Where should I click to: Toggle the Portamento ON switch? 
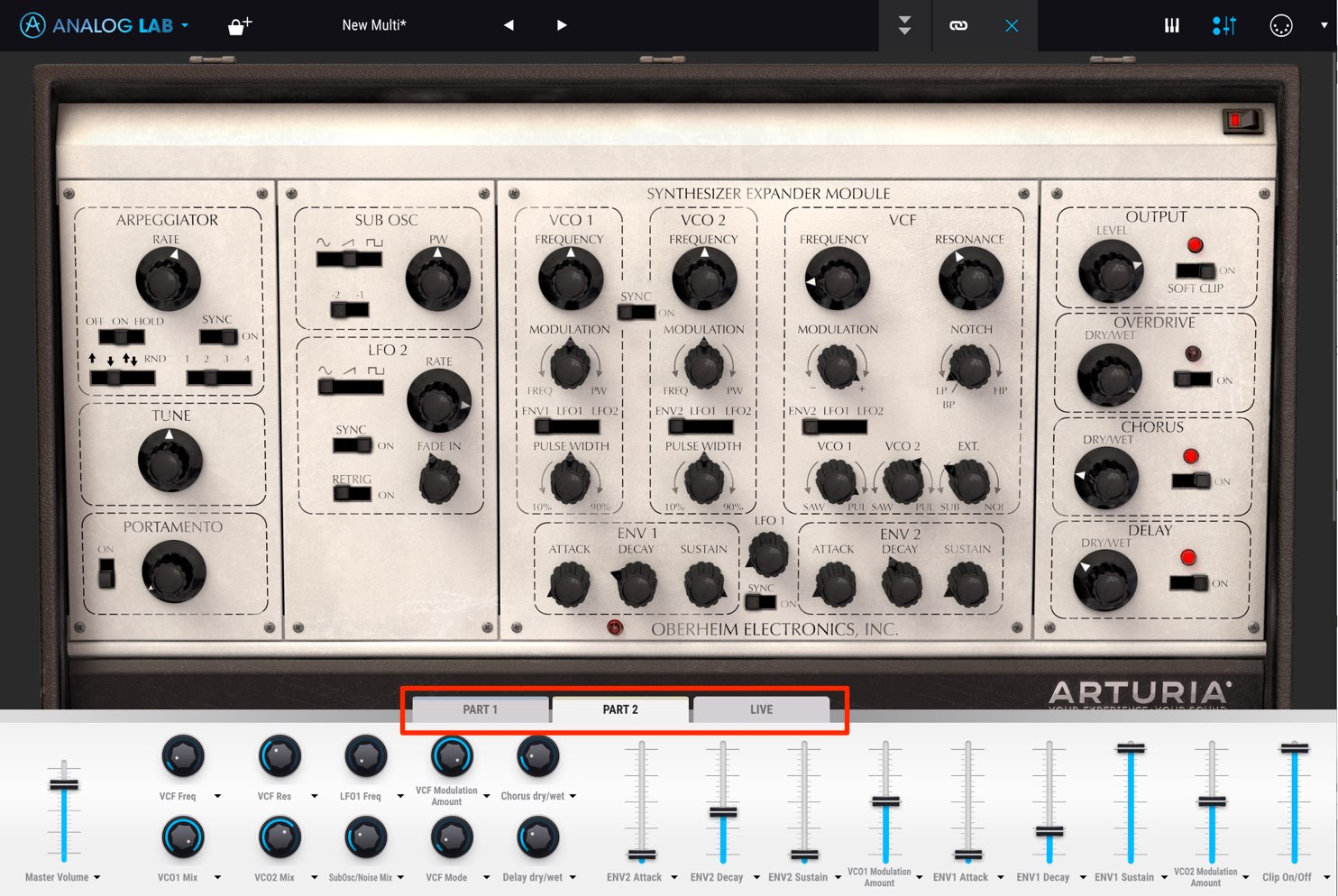(x=106, y=572)
